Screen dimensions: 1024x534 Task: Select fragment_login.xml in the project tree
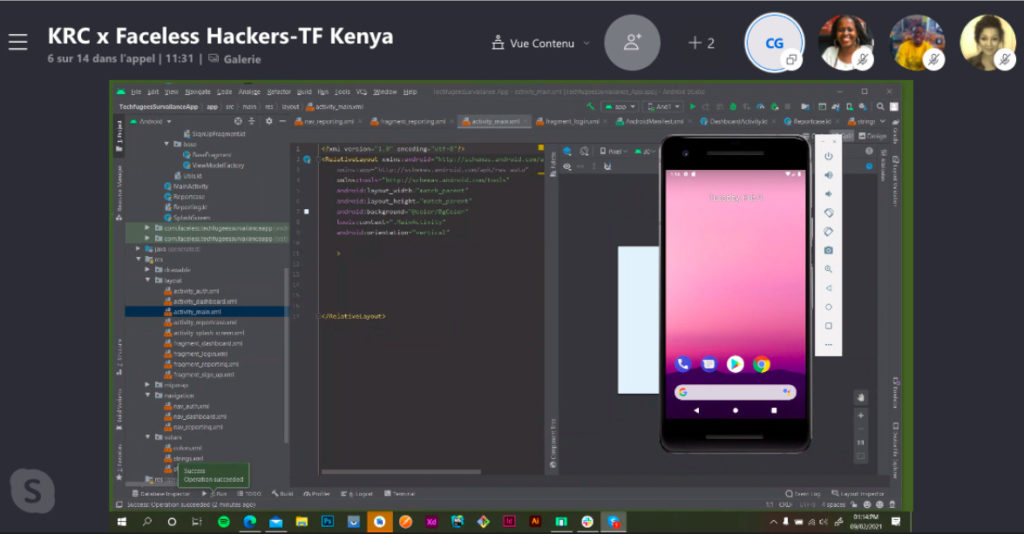tap(196, 354)
